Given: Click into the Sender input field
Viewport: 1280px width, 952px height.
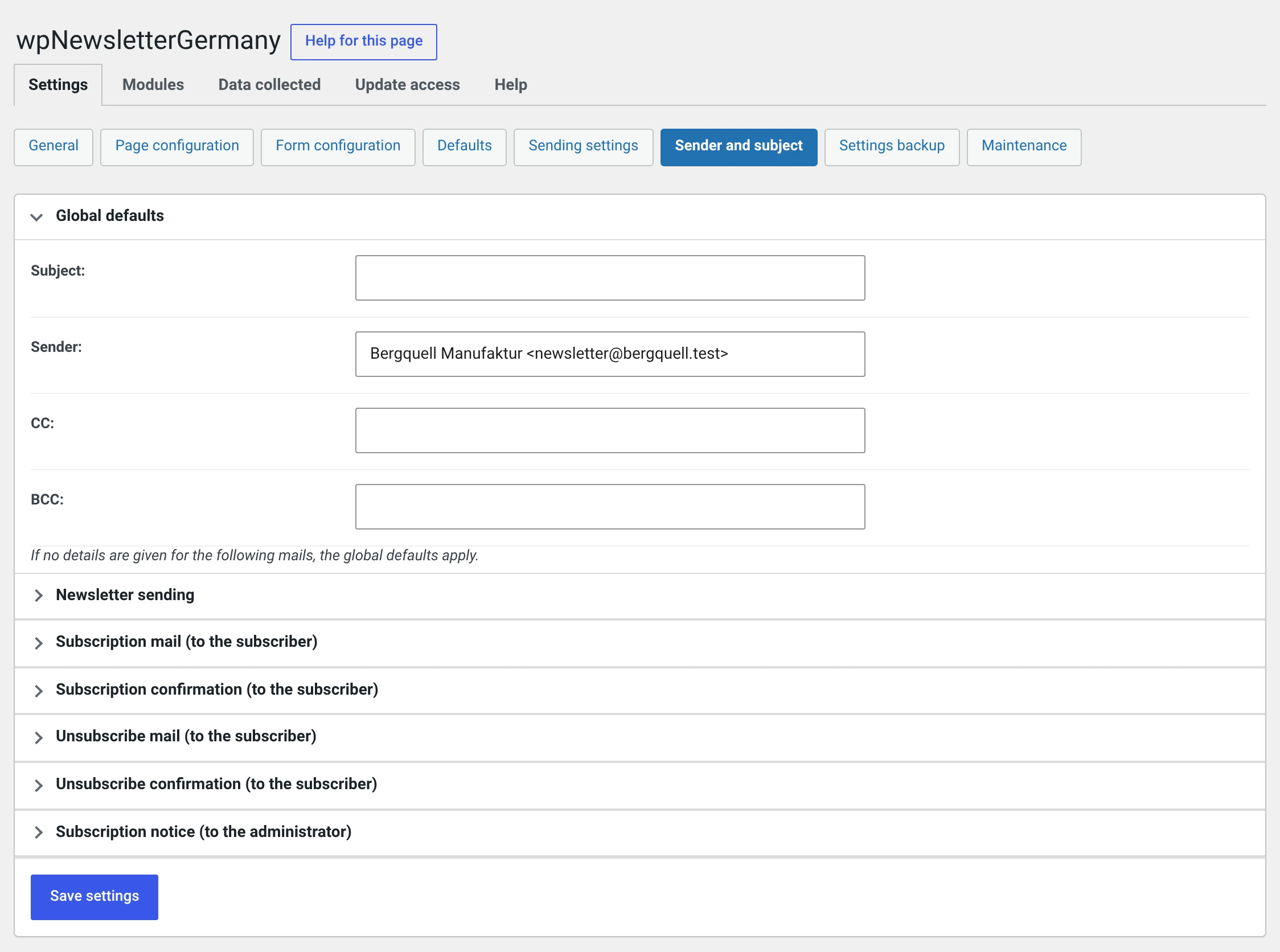Looking at the screenshot, I should (610, 354).
